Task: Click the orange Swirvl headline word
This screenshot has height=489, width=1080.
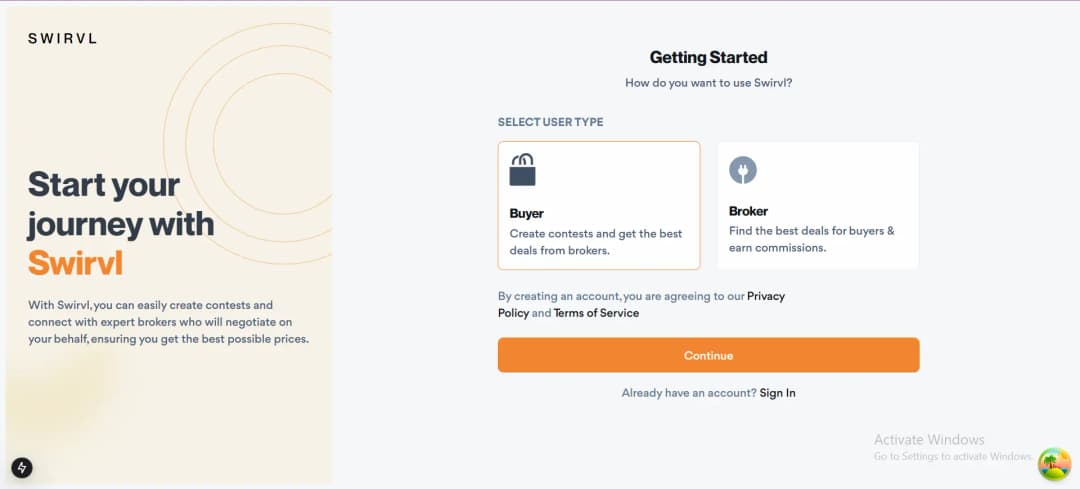Action: click(76, 262)
